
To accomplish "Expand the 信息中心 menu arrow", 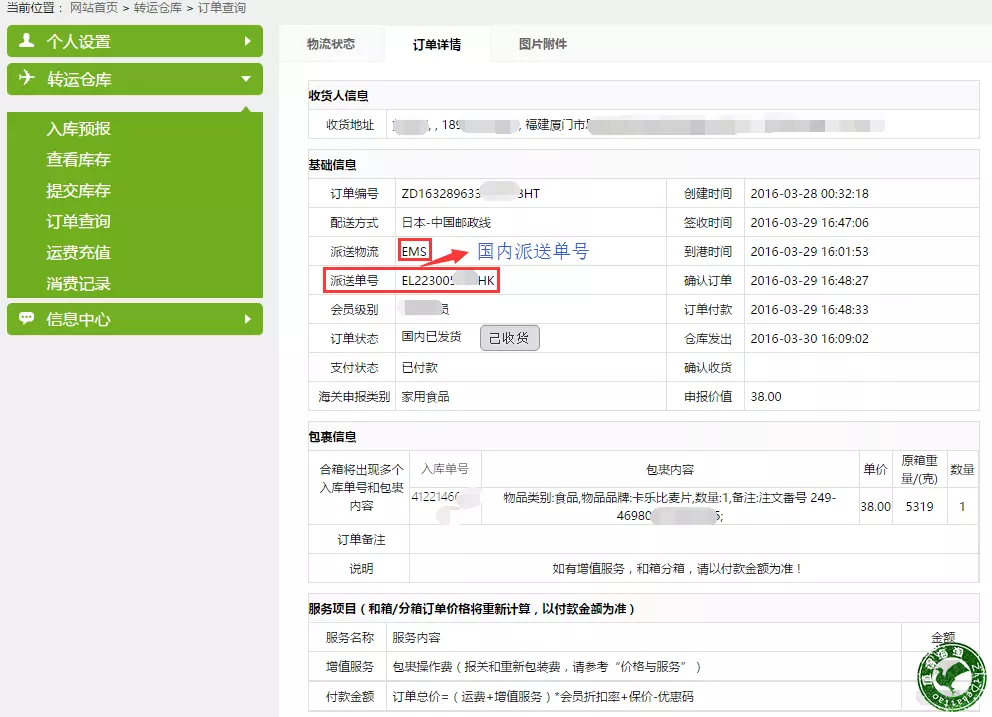I will (x=247, y=319).
